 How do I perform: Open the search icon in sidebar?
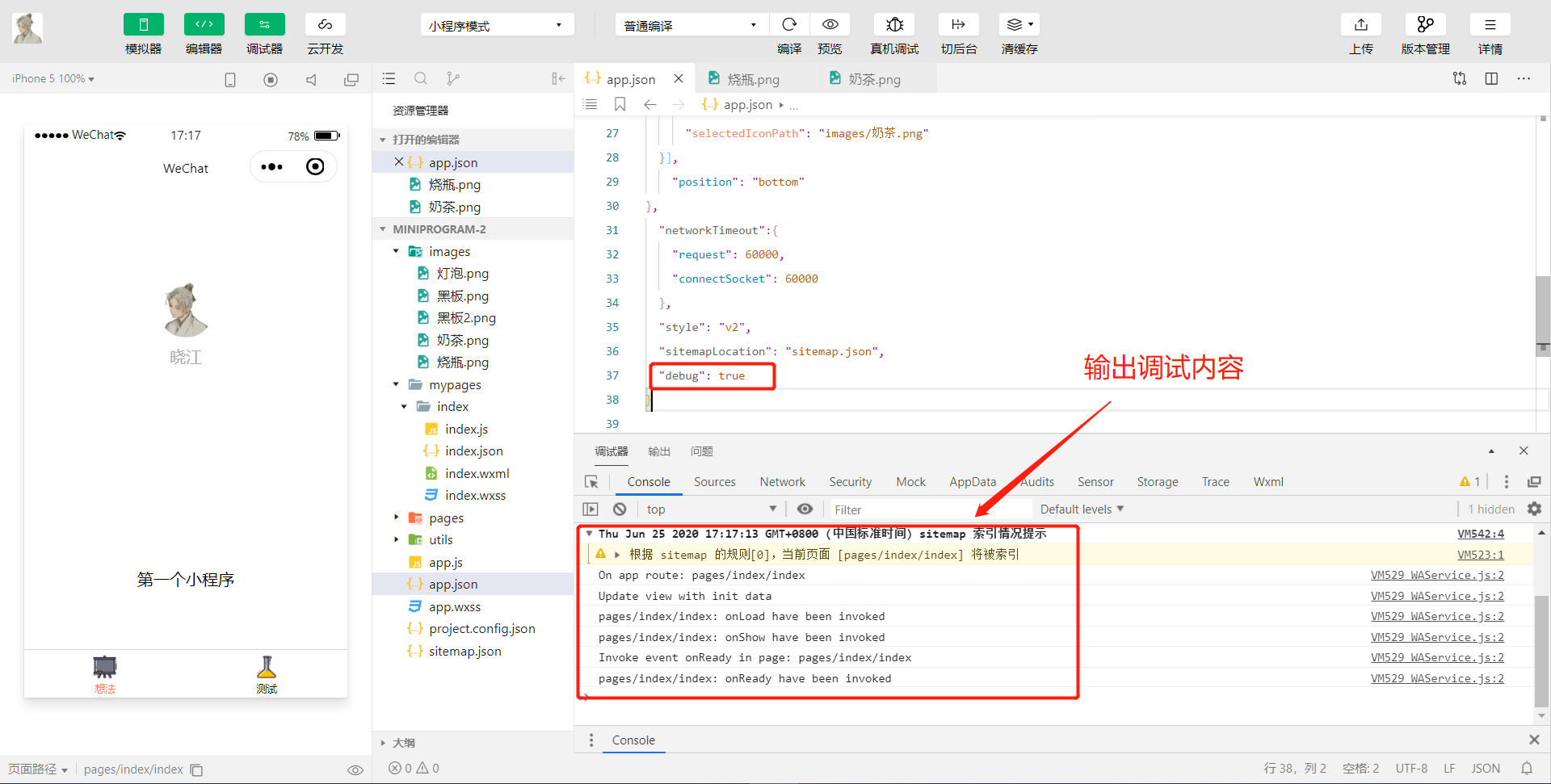pos(421,78)
